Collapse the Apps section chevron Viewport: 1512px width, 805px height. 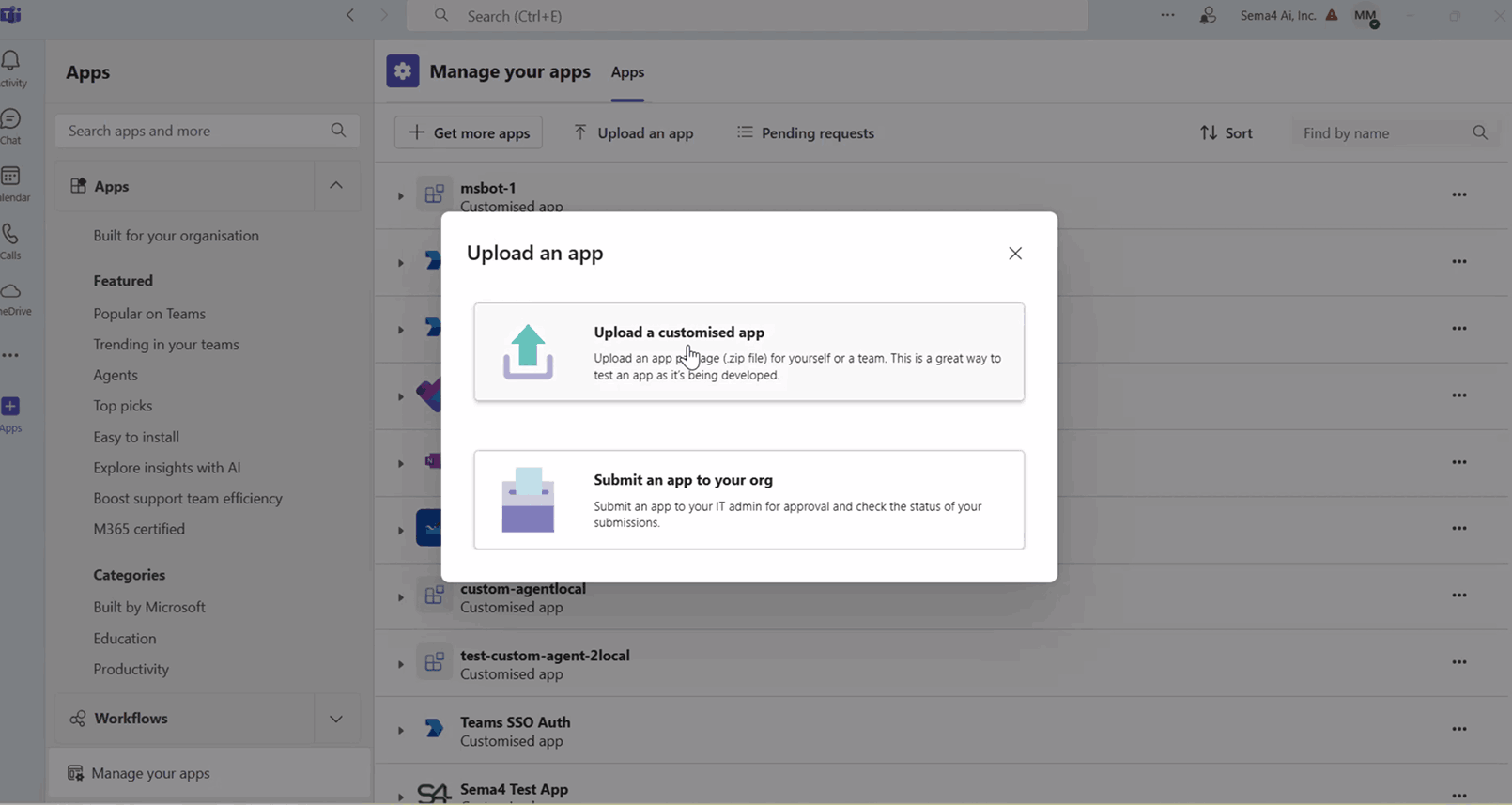click(x=336, y=186)
